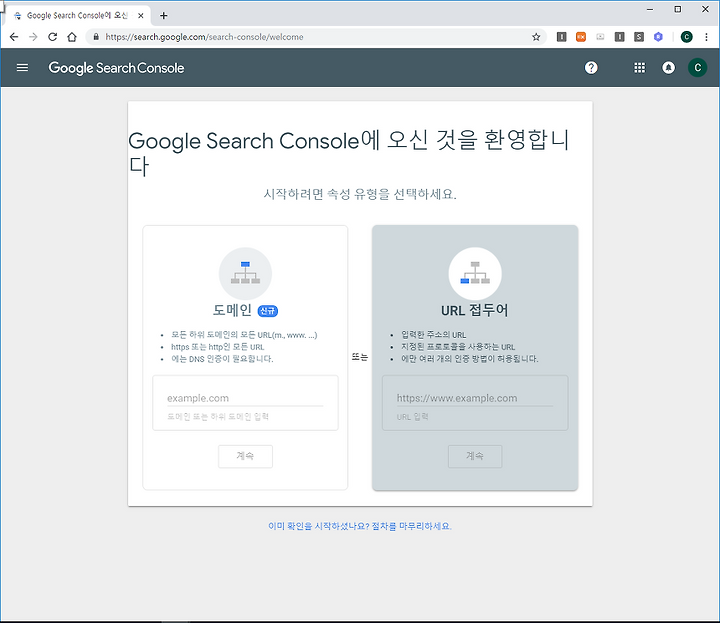720x623 pixels.
Task: Go back with browser back arrow
Action: tap(14, 37)
